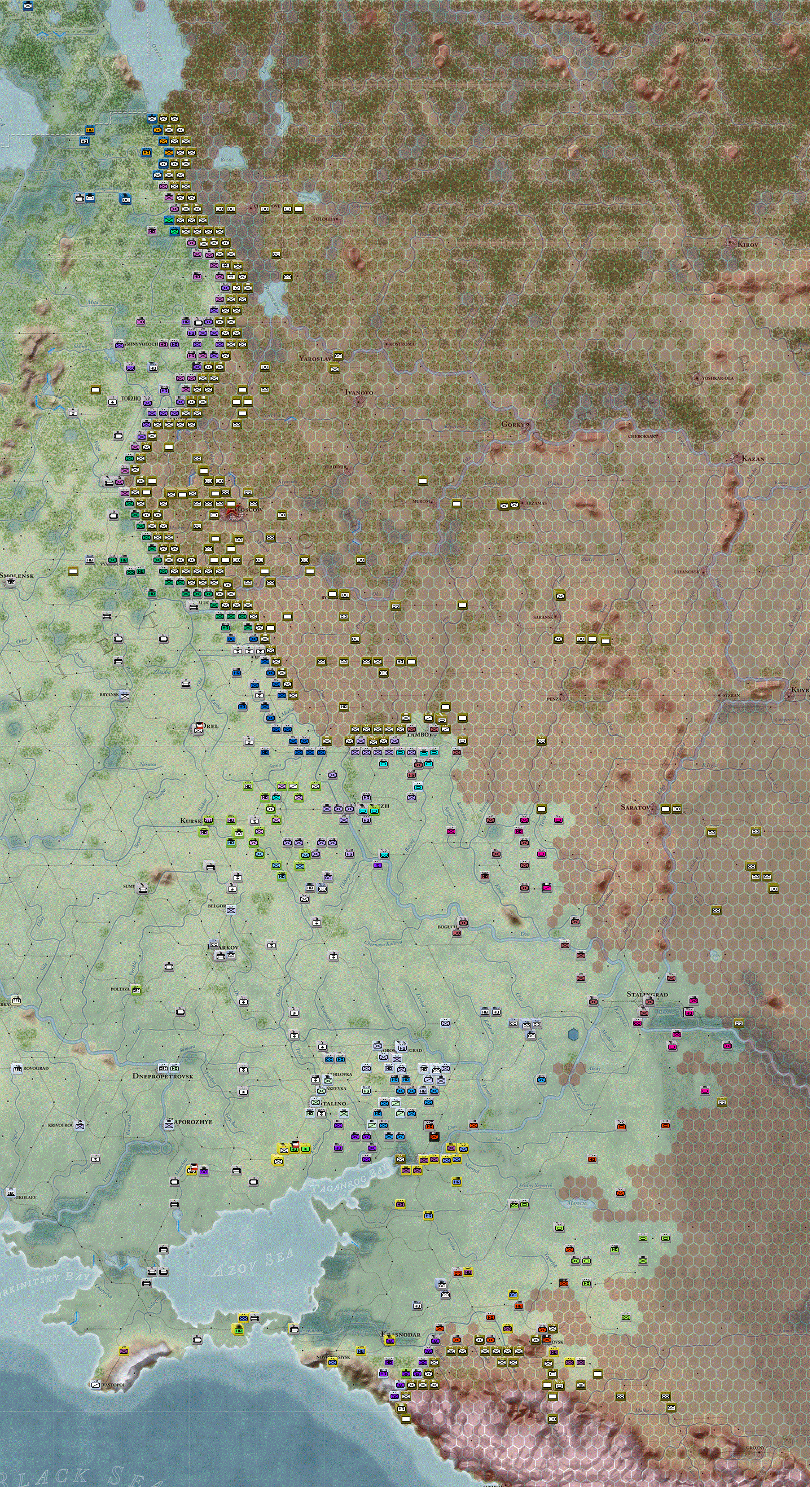Pick the red-white flagged unit at Orel

coord(199,729)
